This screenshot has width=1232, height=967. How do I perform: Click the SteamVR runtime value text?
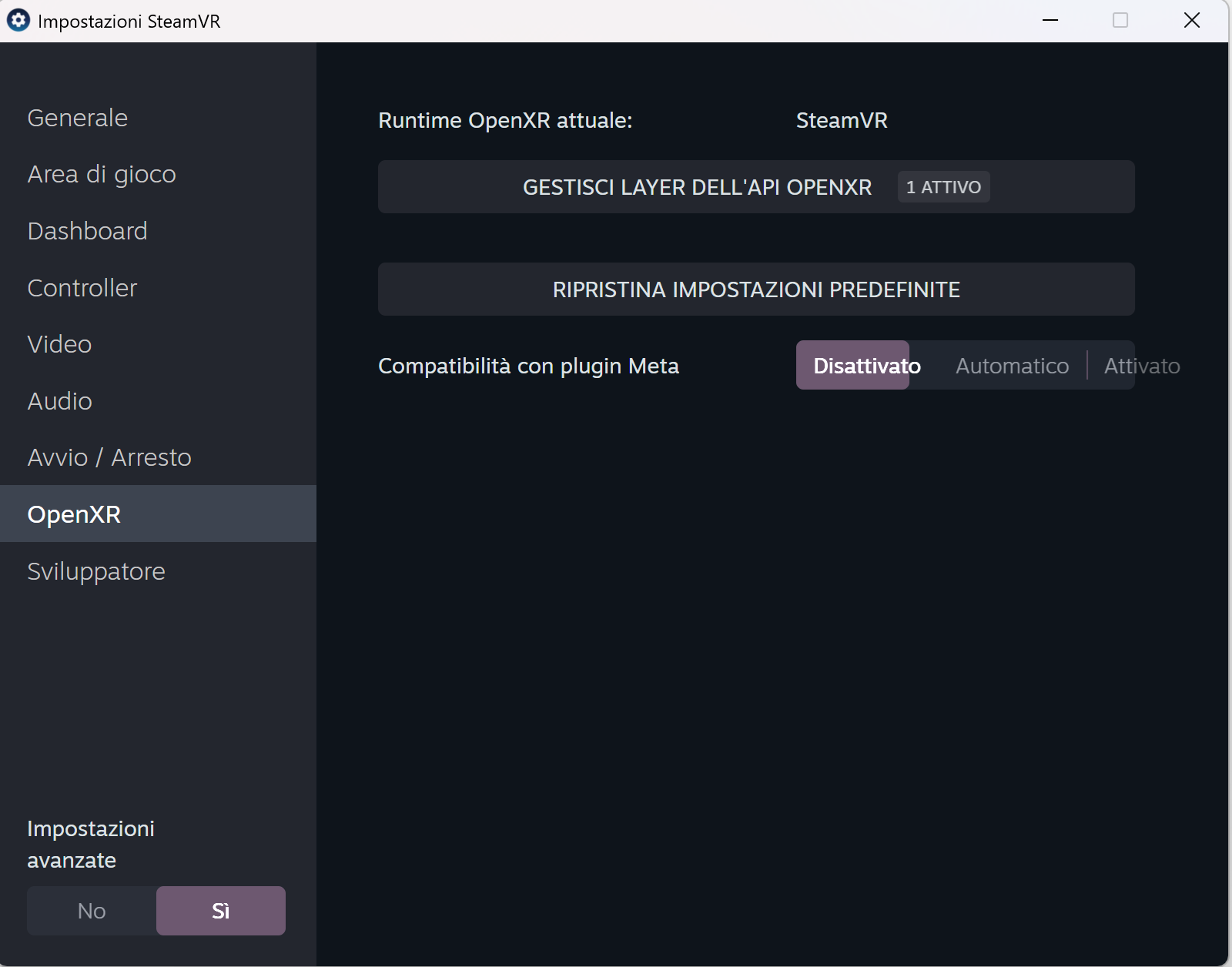pyautogui.click(x=842, y=120)
